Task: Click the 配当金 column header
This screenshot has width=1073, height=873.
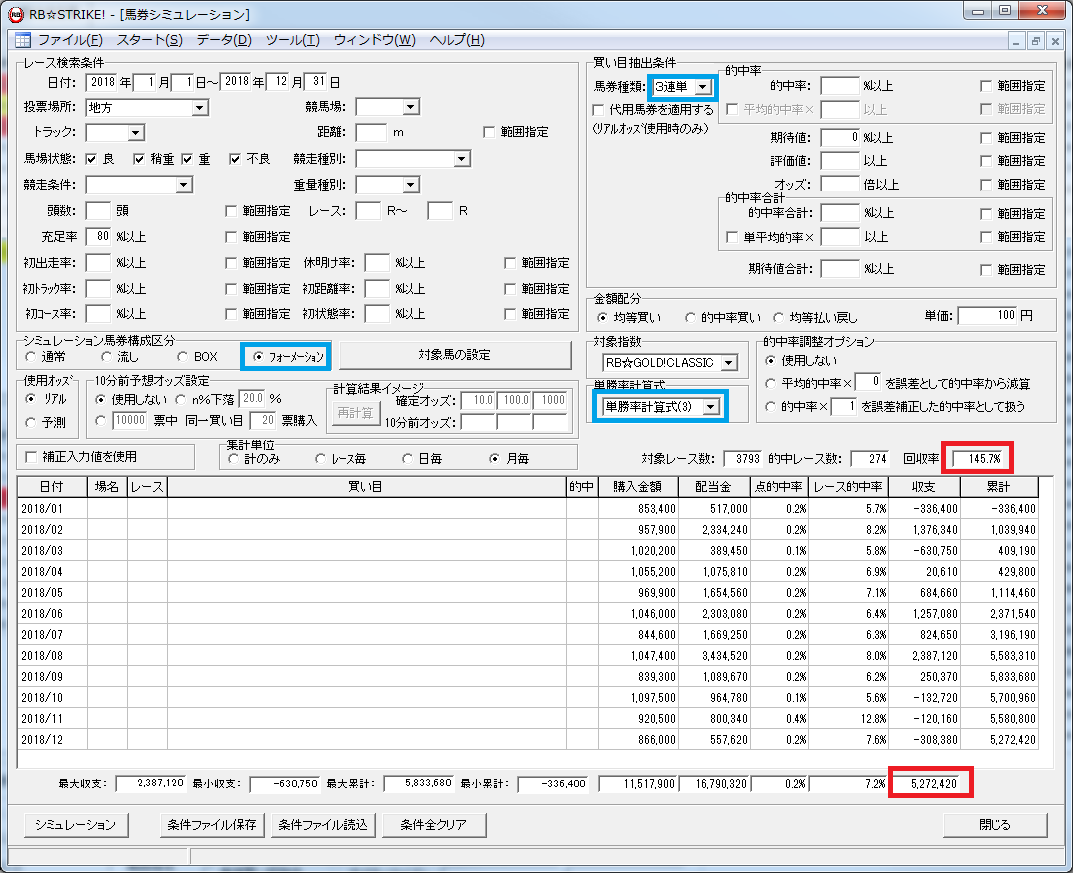Action: tap(714, 487)
